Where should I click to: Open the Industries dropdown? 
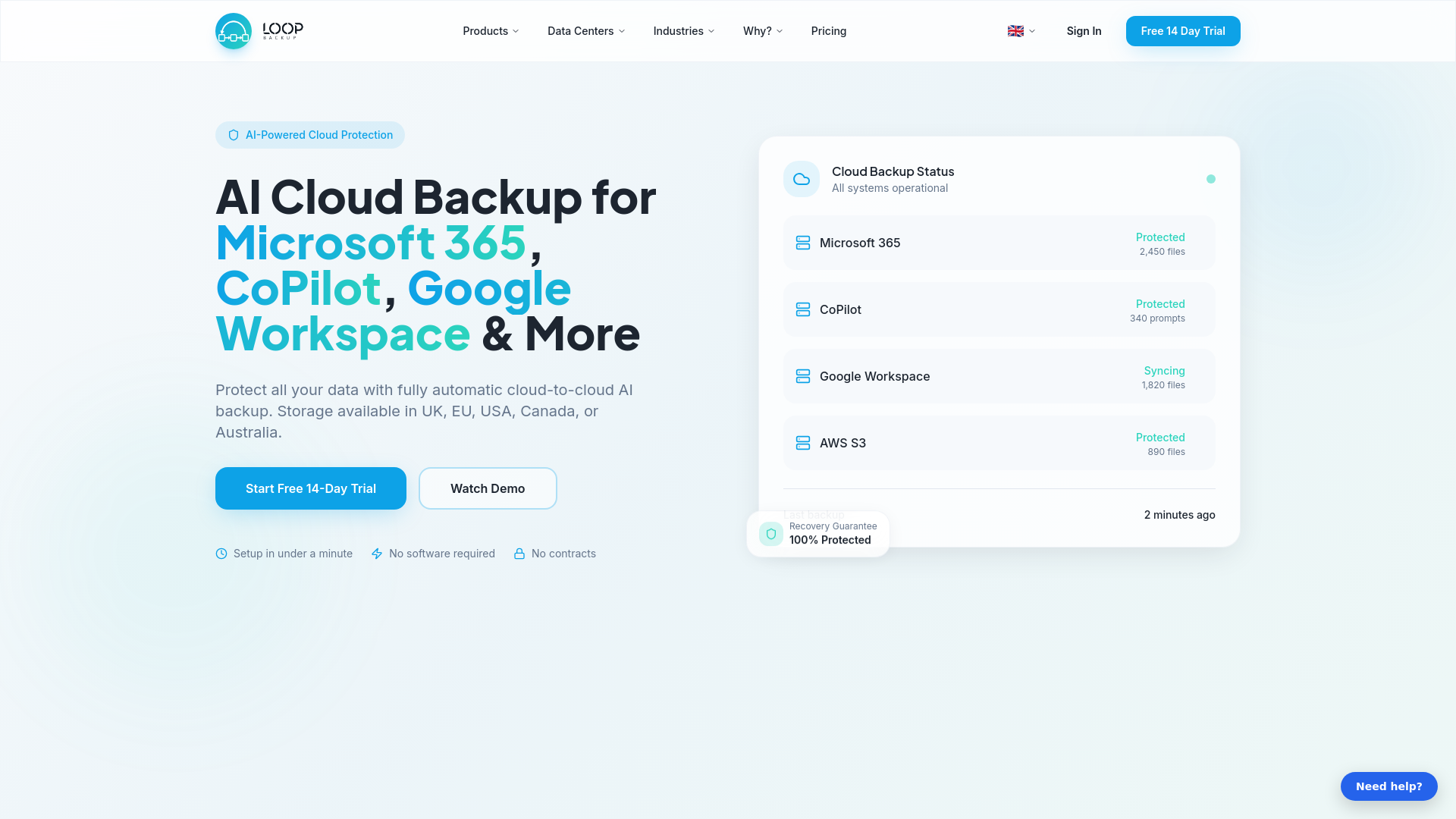(x=684, y=31)
